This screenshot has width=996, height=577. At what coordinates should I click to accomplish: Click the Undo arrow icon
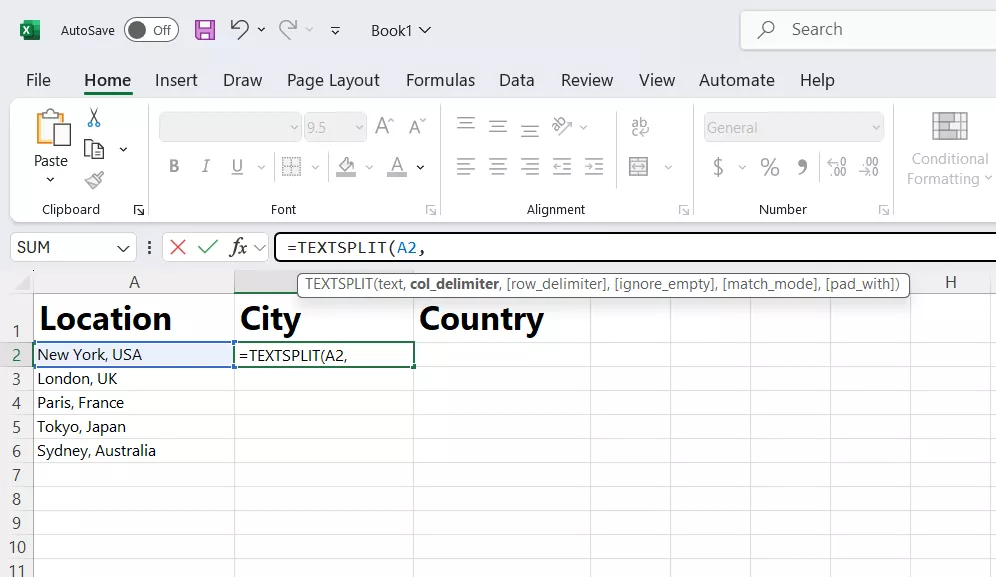[240, 30]
